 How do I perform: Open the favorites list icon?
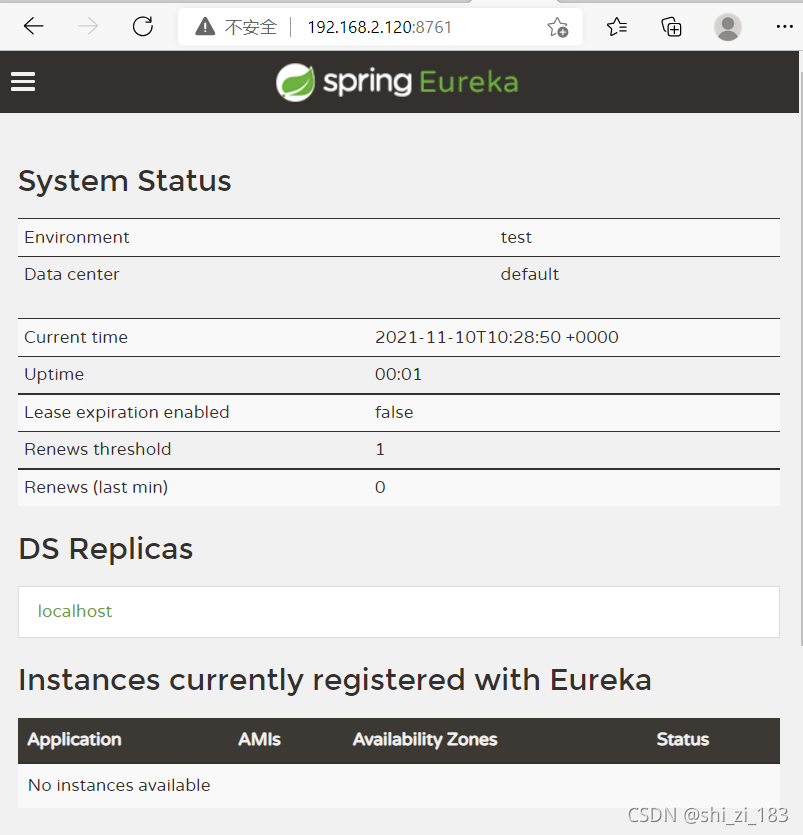pyautogui.click(x=617, y=27)
